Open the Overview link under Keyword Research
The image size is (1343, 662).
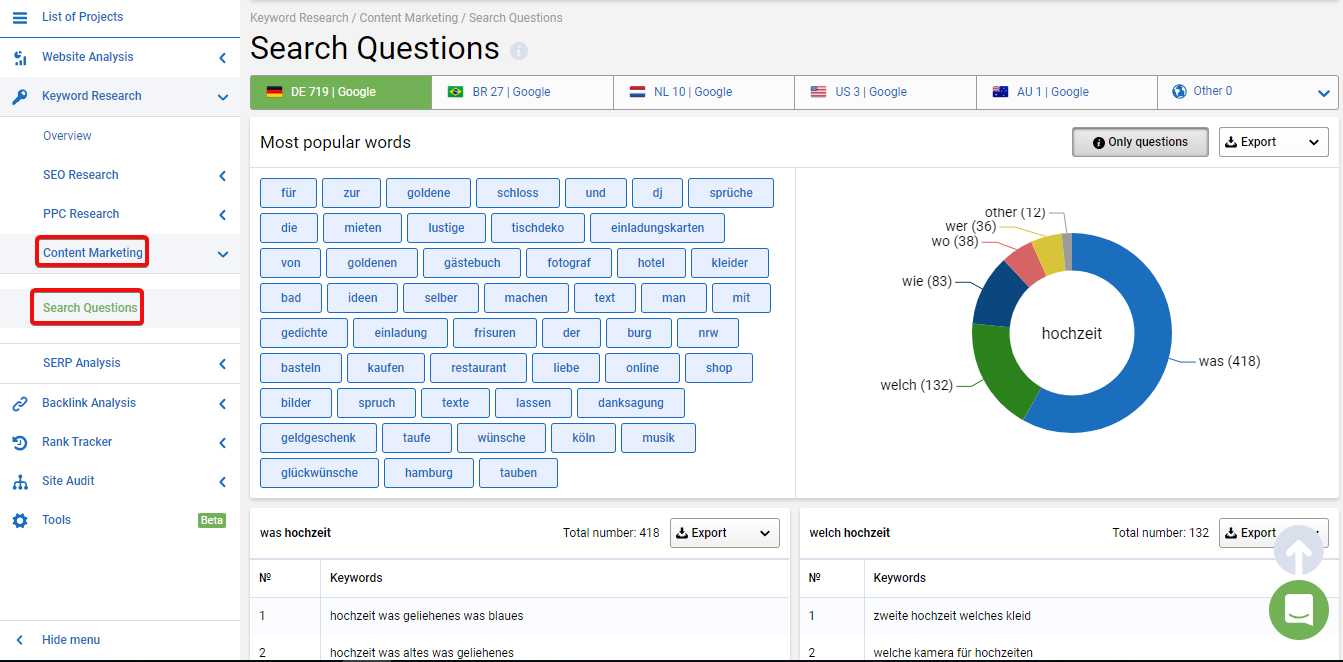67,136
